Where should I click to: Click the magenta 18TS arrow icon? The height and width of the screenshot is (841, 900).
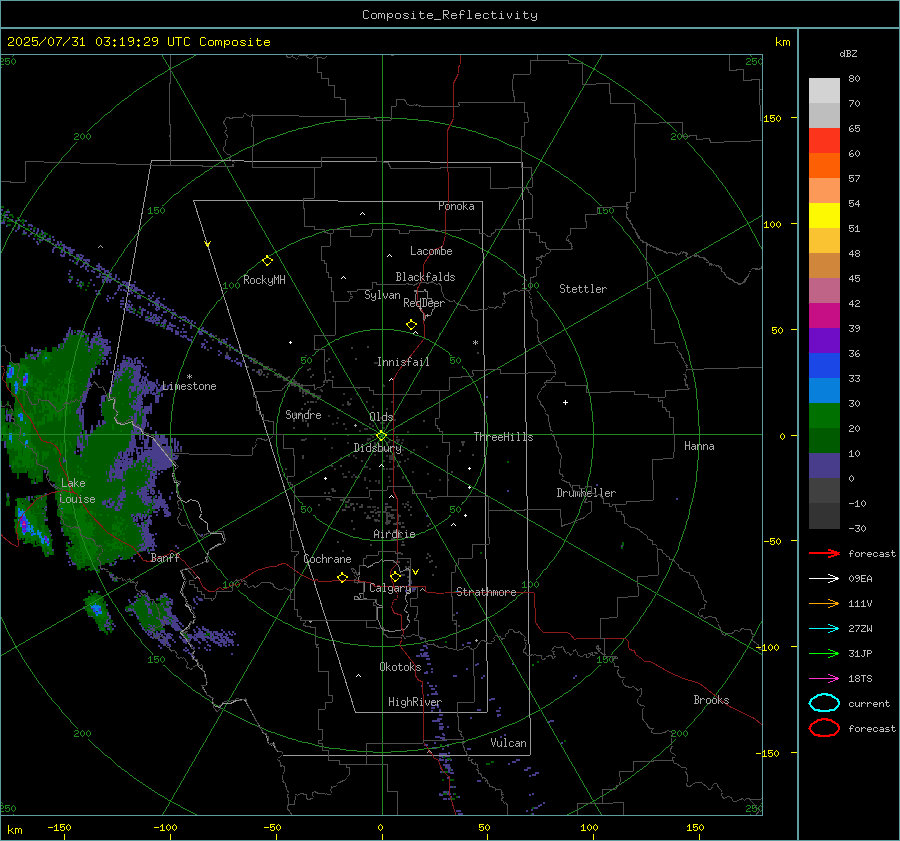click(824, 679)
